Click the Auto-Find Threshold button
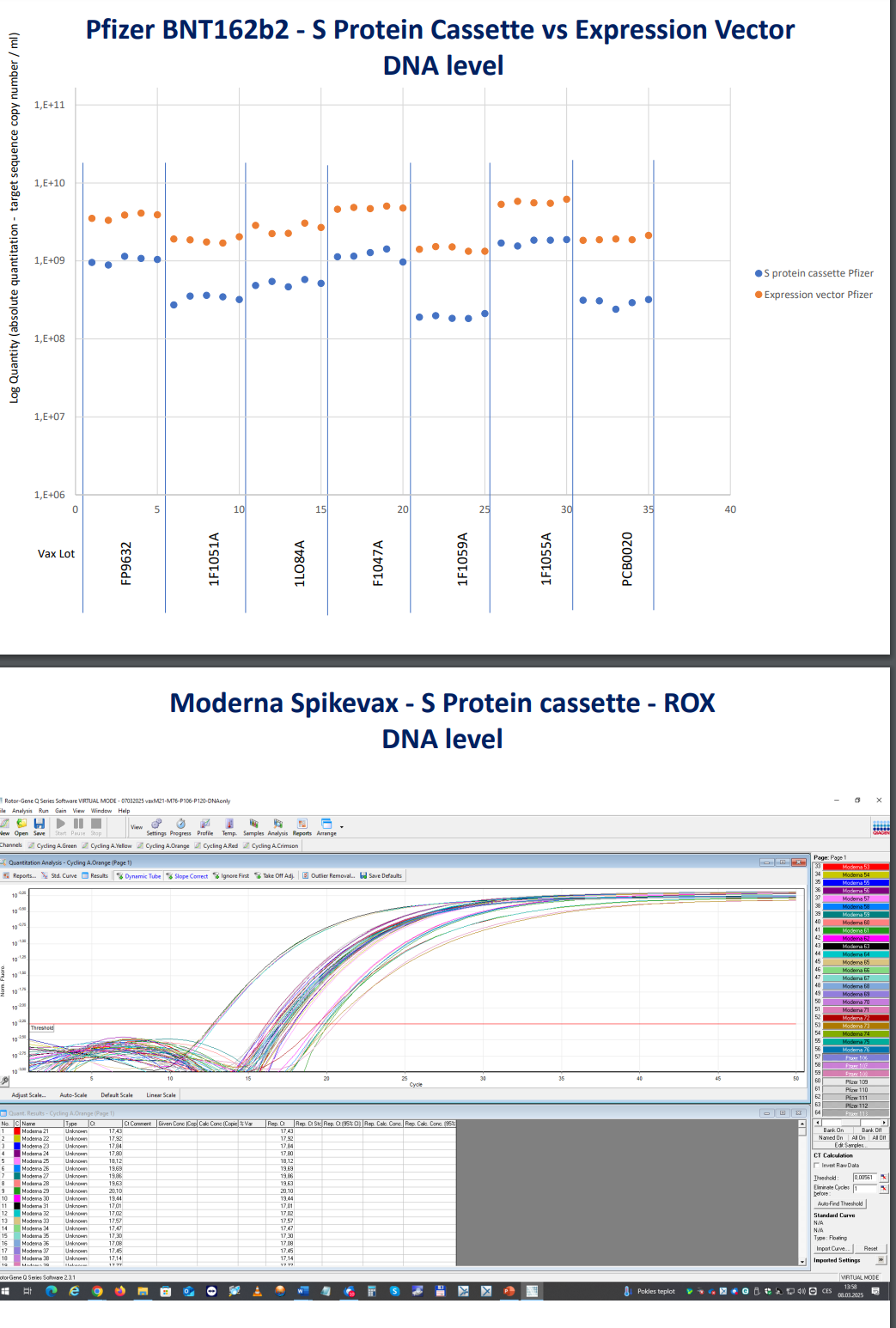Screen dimensions: 896x1328 point(840,1203)
